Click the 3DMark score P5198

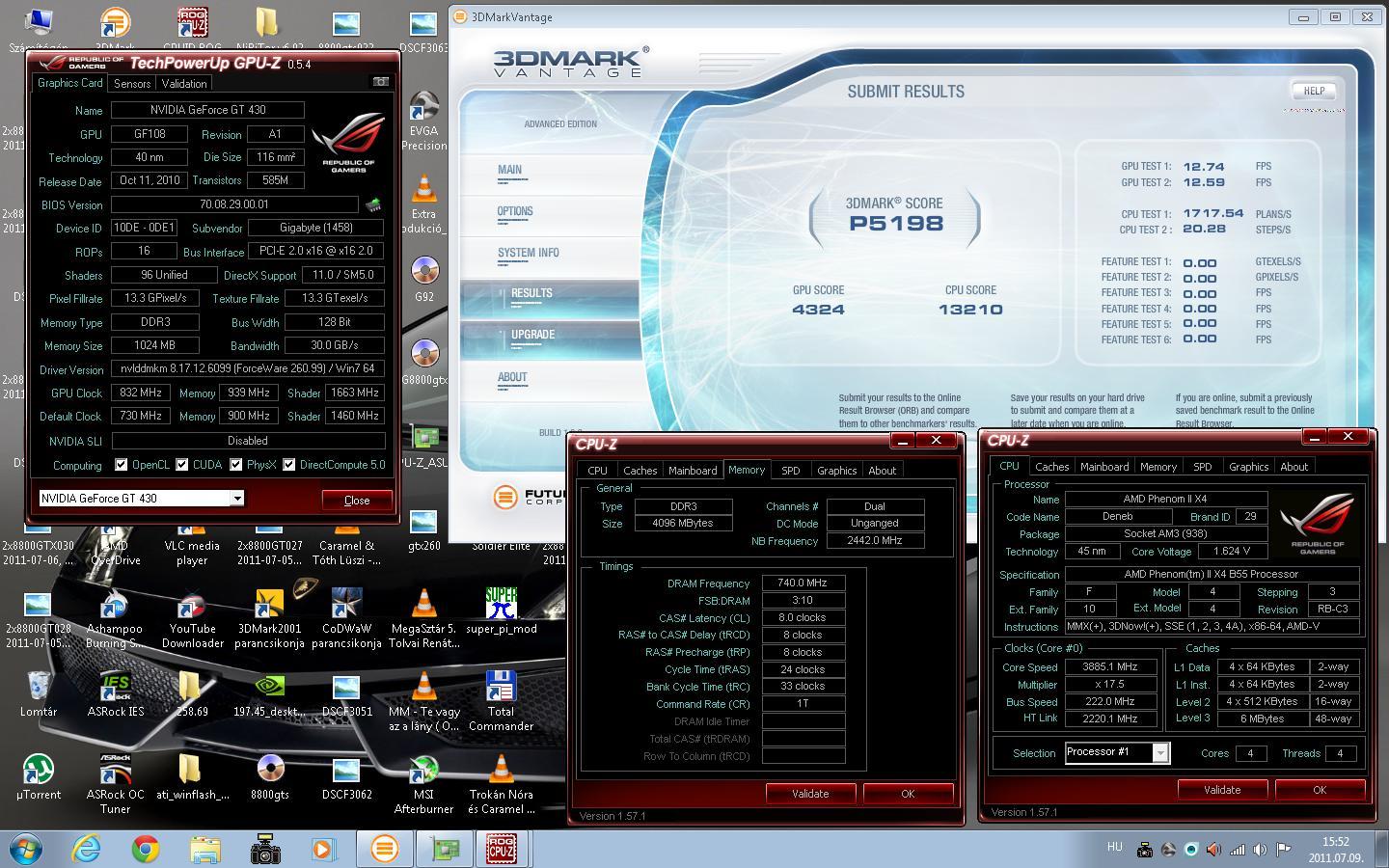(896, 224)
